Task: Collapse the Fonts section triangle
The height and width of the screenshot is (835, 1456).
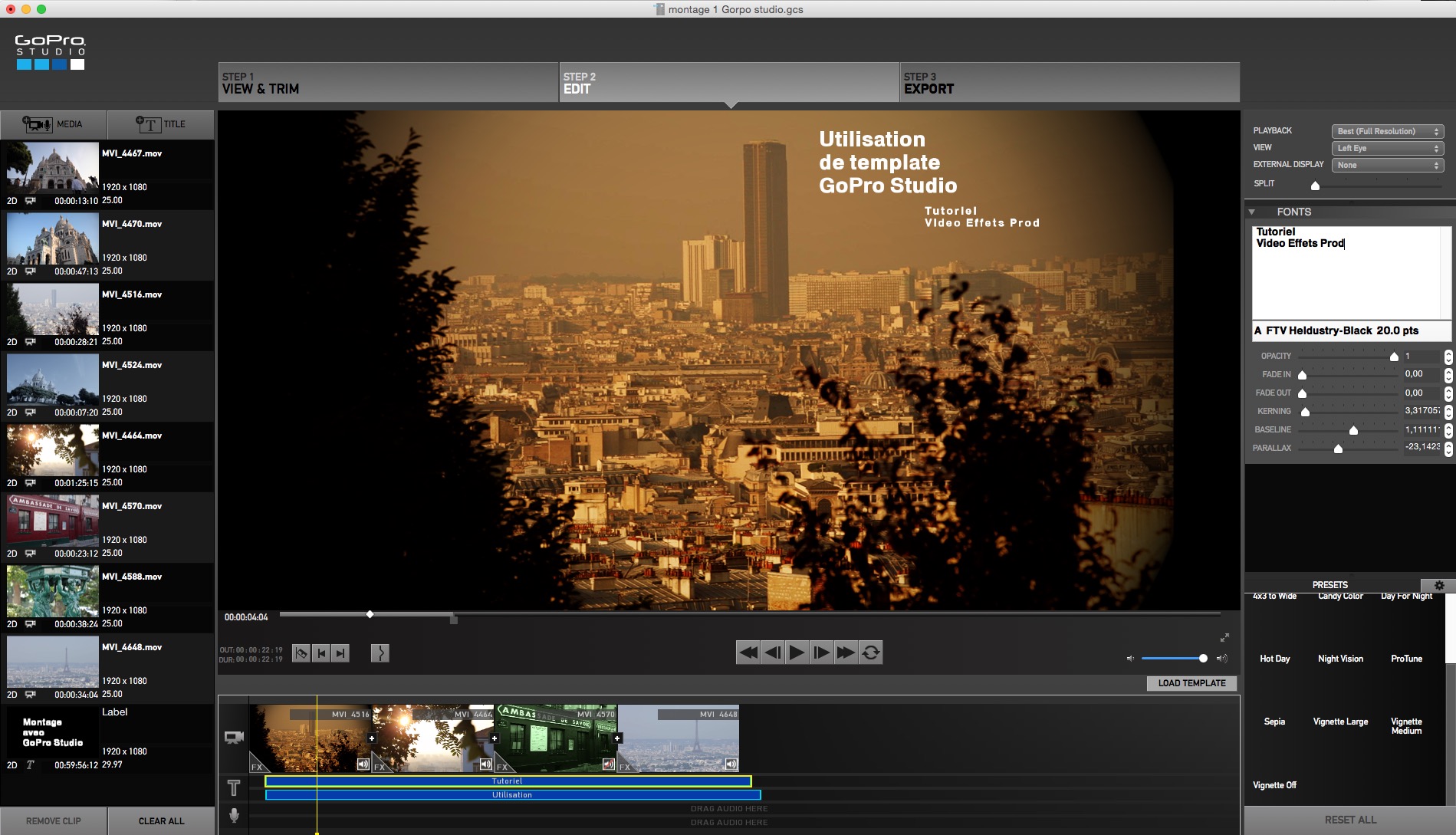Action: pos(1252,212)
